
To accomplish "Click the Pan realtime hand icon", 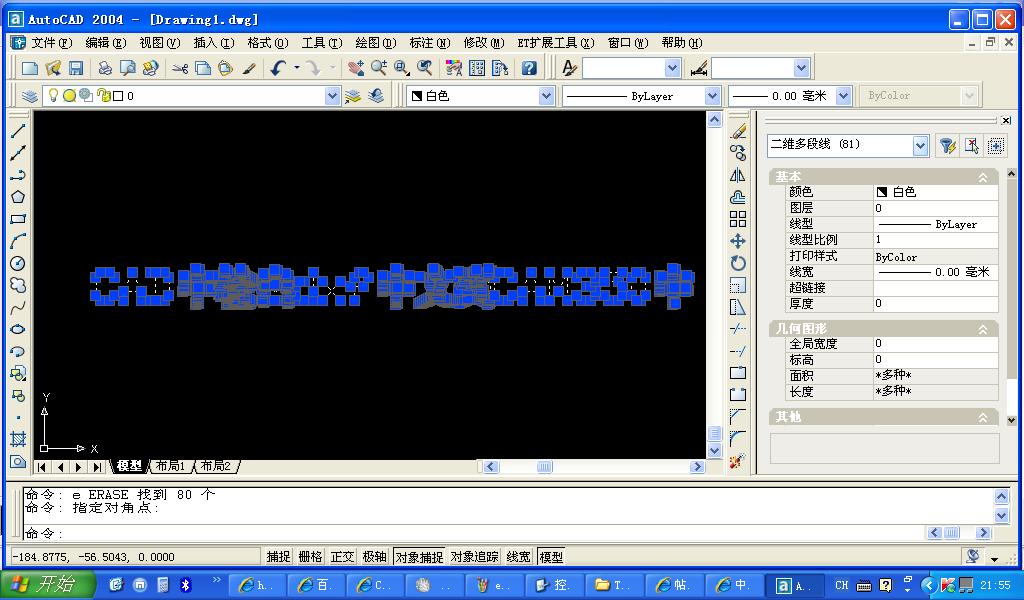I will [x=356, y=68].
